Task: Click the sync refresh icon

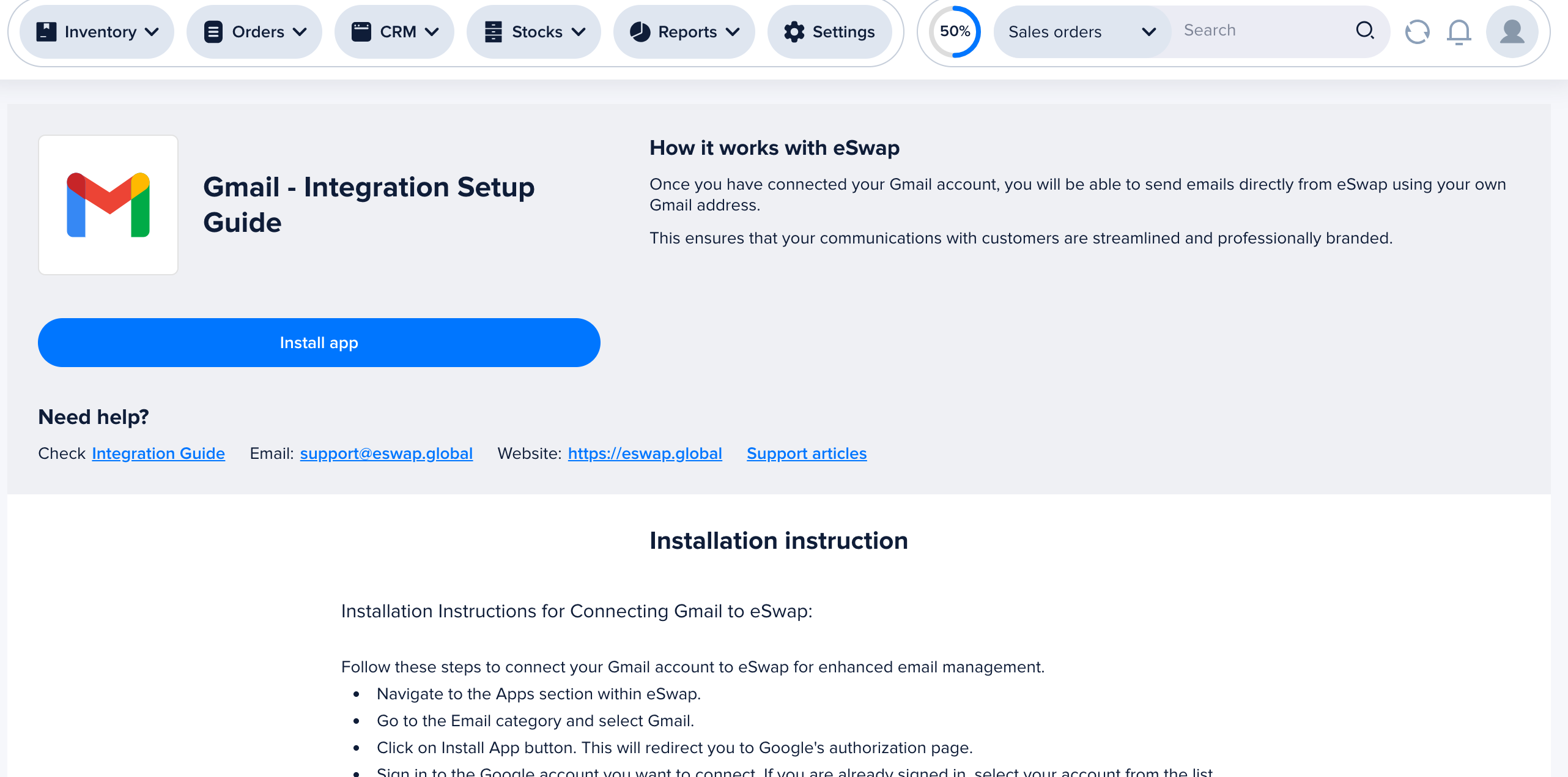Action: tap(1417, 32)
